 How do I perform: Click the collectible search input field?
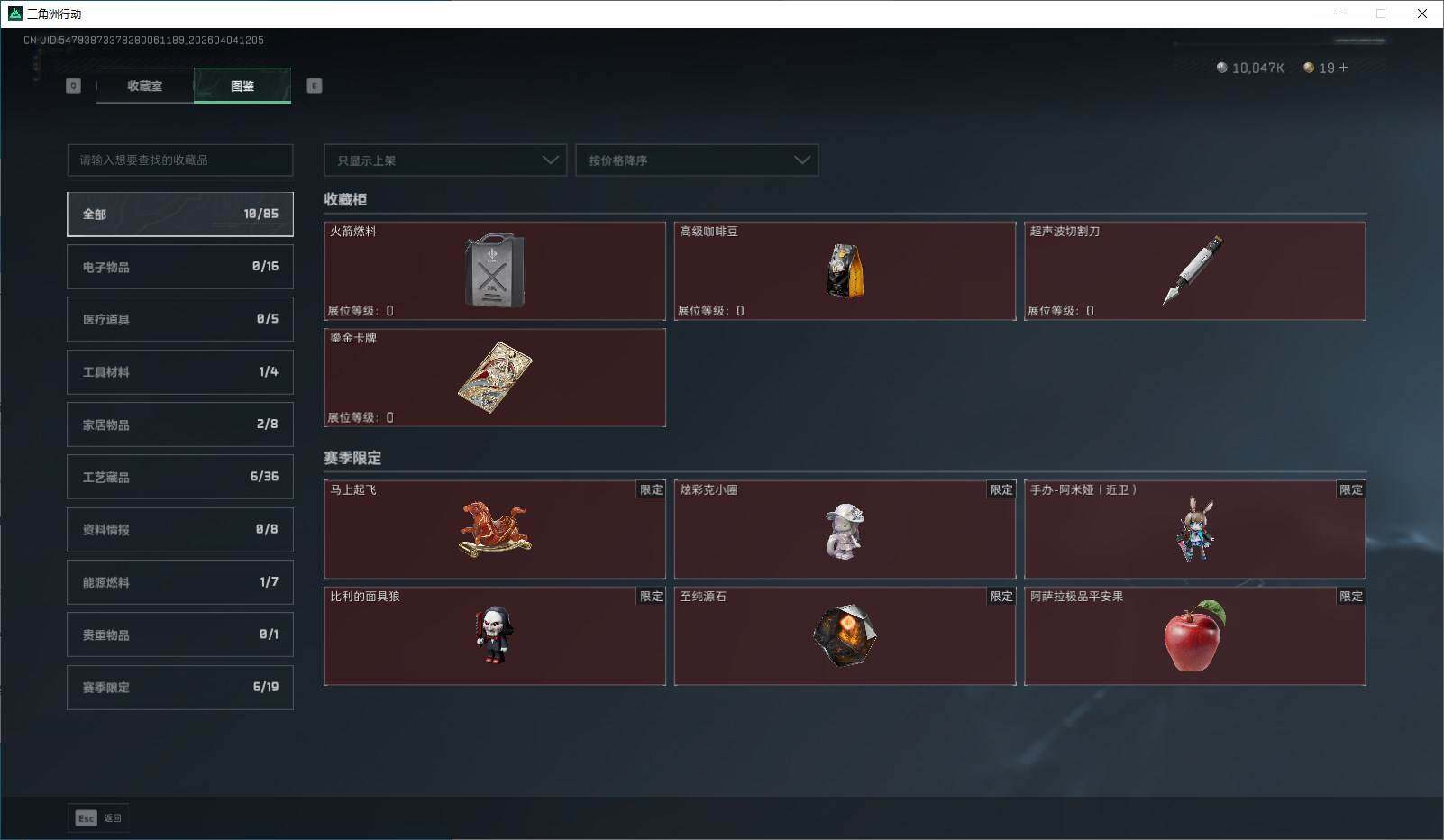180,160
